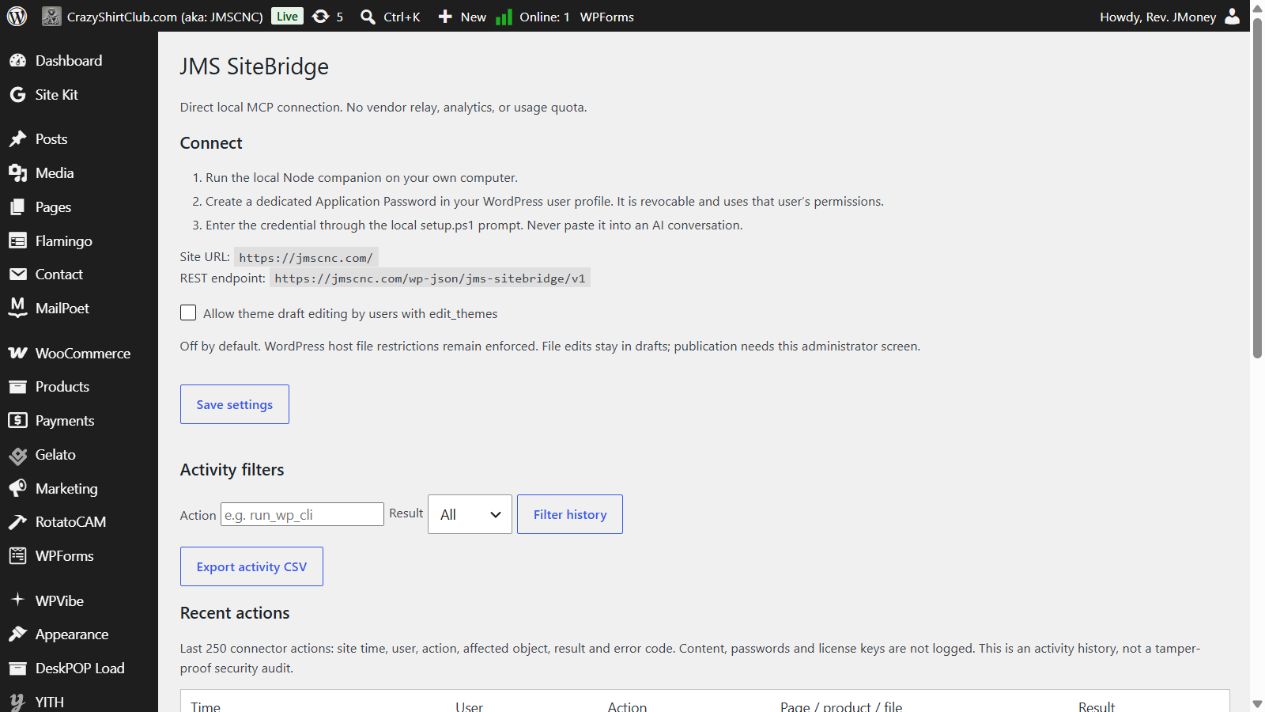Click the plus icon beside New
Viewport: 1265px width, 712px height.
point(445,16)
